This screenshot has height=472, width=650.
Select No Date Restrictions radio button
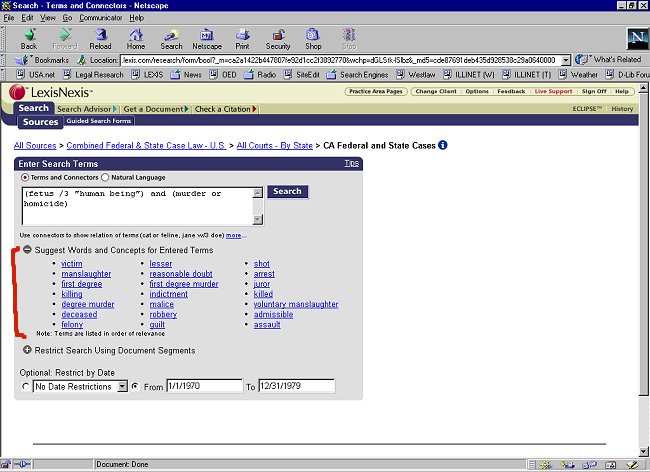pos(26,386)
